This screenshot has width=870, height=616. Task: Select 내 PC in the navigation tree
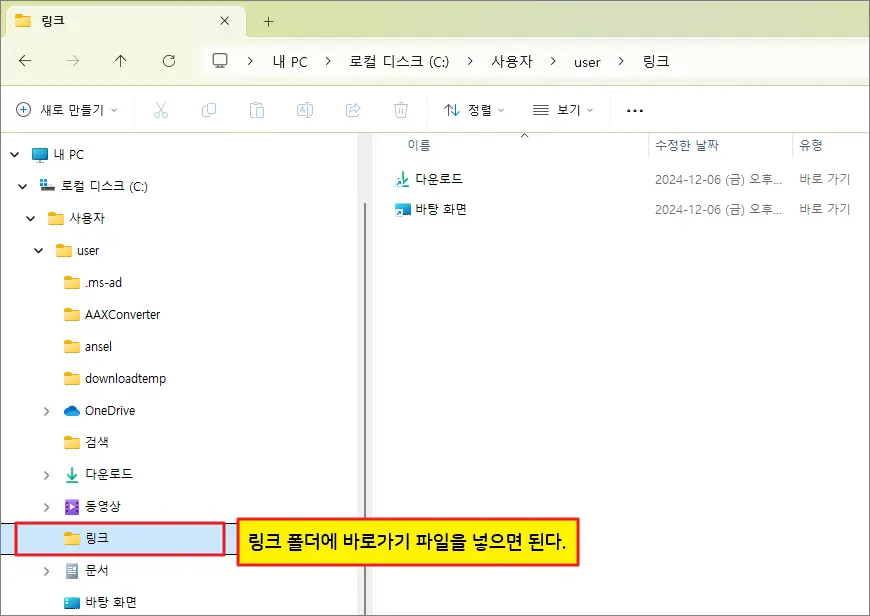point(58,155)
